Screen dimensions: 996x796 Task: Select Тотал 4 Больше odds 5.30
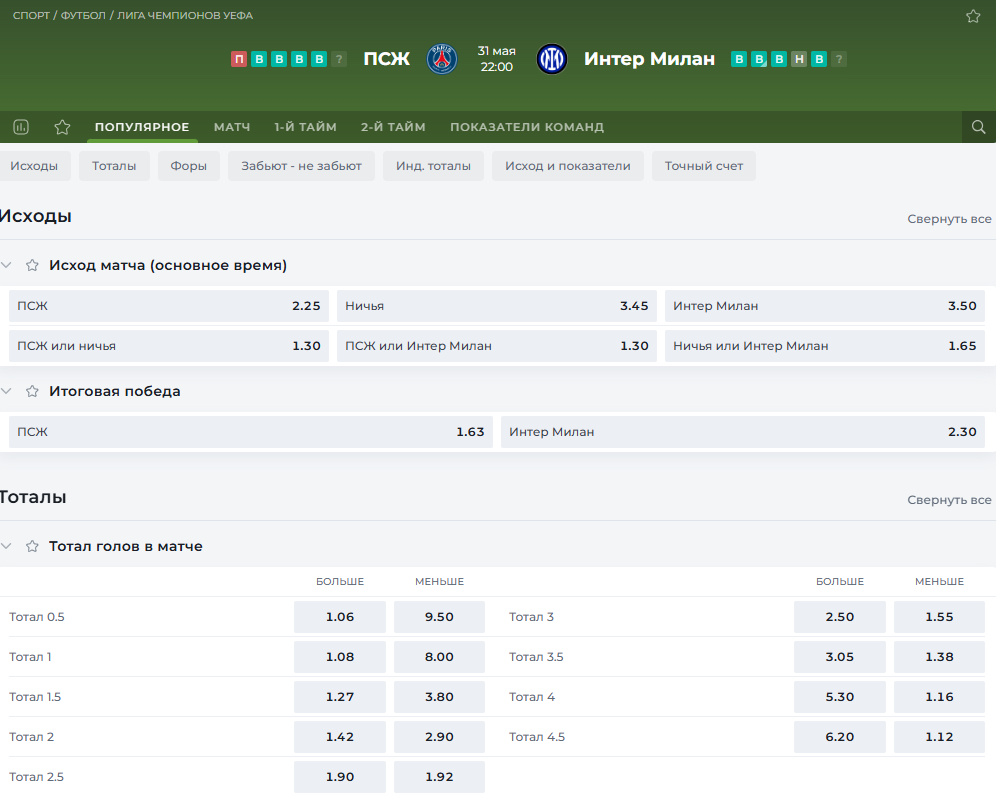point(840,697)
